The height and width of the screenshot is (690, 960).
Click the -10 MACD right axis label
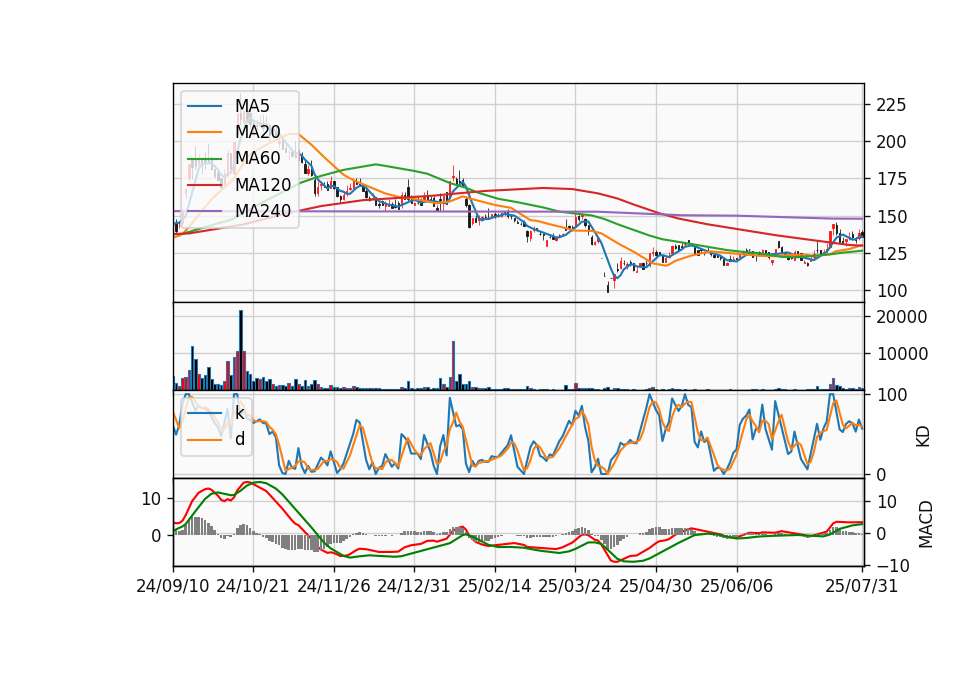click(x=893, y=566)
